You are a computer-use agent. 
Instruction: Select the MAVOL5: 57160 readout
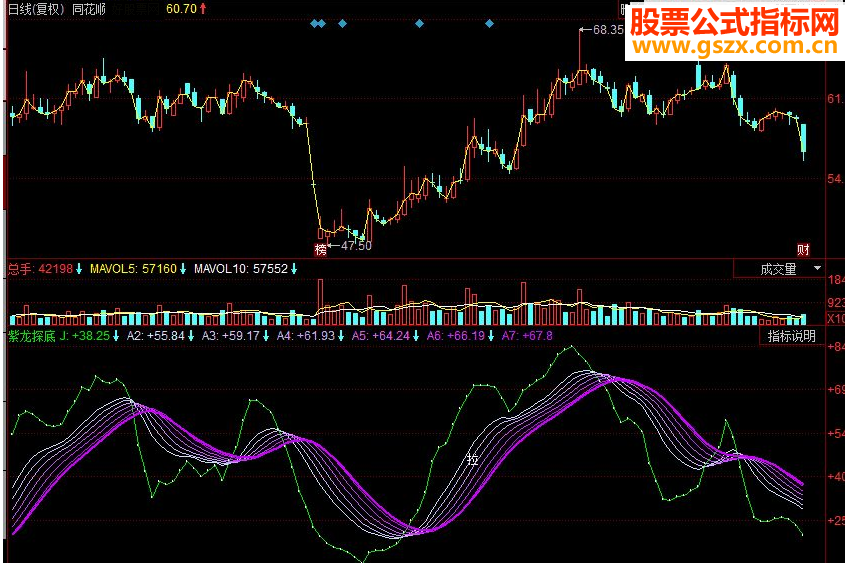(x=134, y=269)
